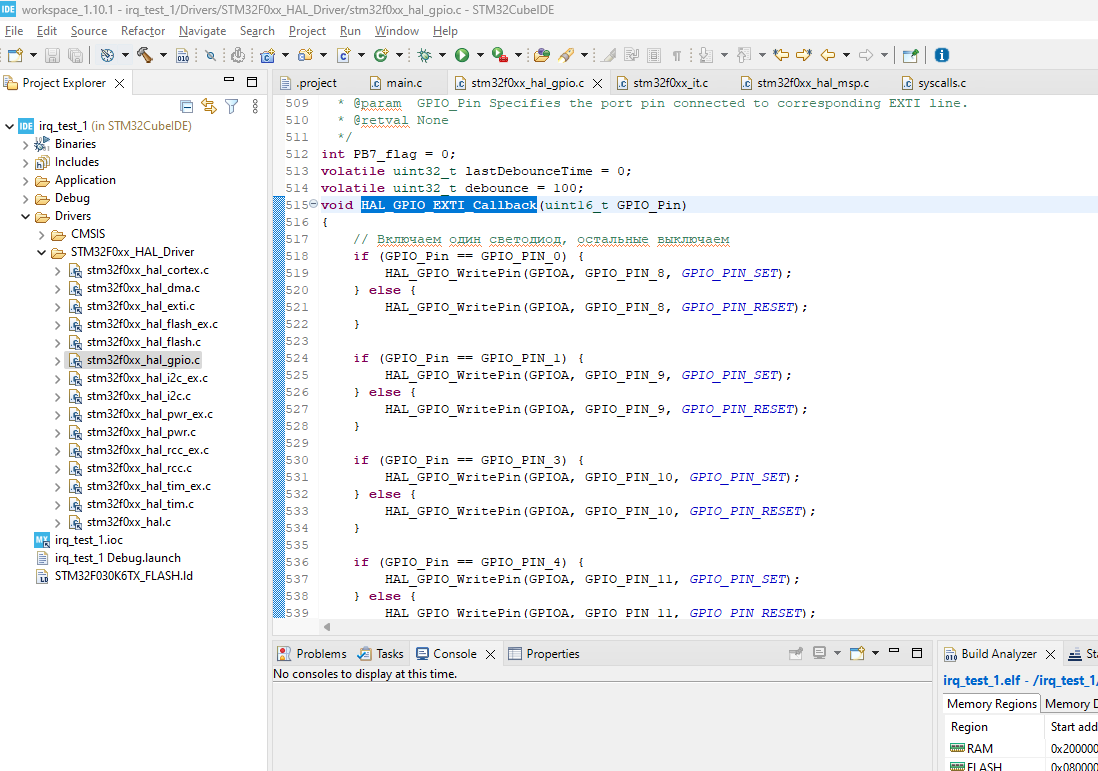This screenshot has width=1098, height=771.
Task: Select stm32f0xx_hal_tim.c in project tree
Action: [140, 504]
